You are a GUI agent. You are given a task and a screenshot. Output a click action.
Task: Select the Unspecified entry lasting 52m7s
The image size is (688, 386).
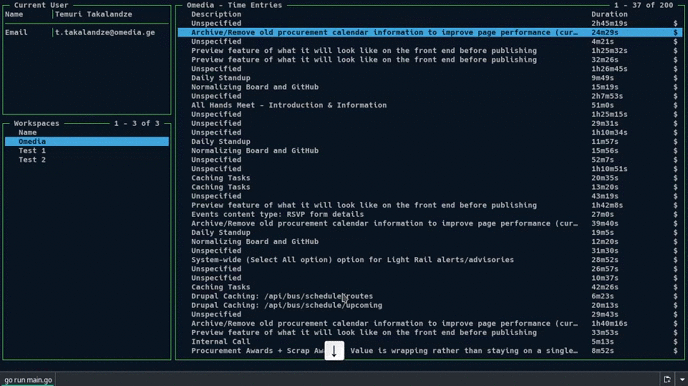pos(430,160)
